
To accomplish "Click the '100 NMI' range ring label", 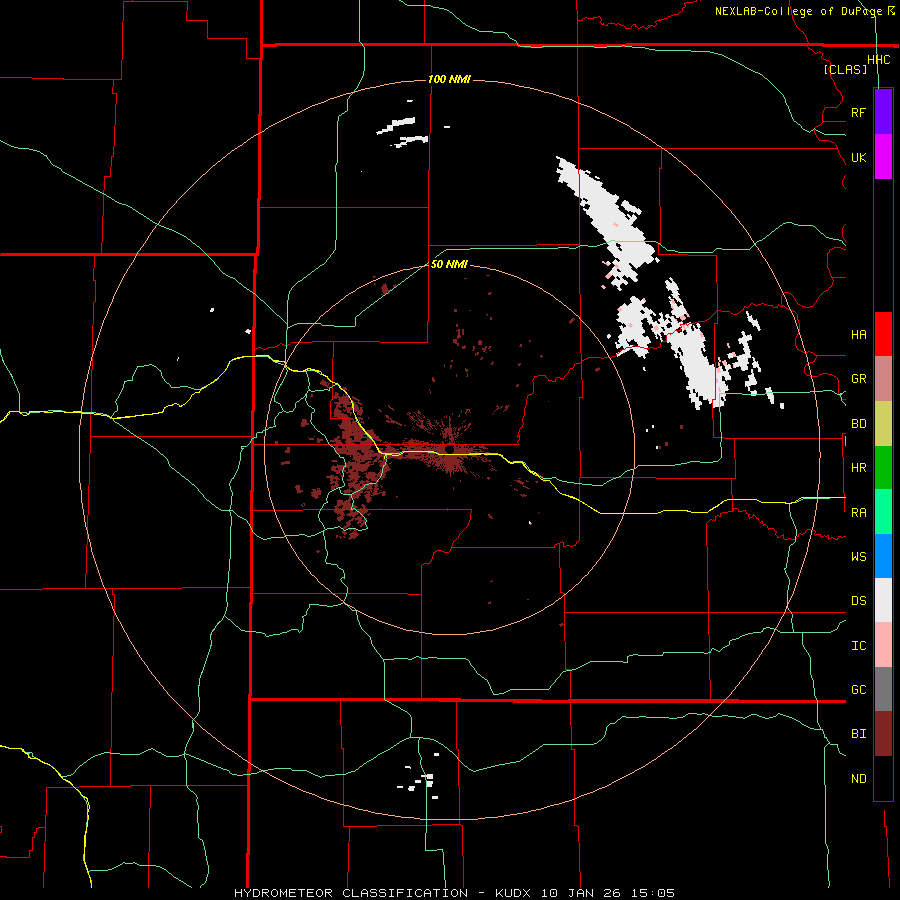I will click(449, 79).
